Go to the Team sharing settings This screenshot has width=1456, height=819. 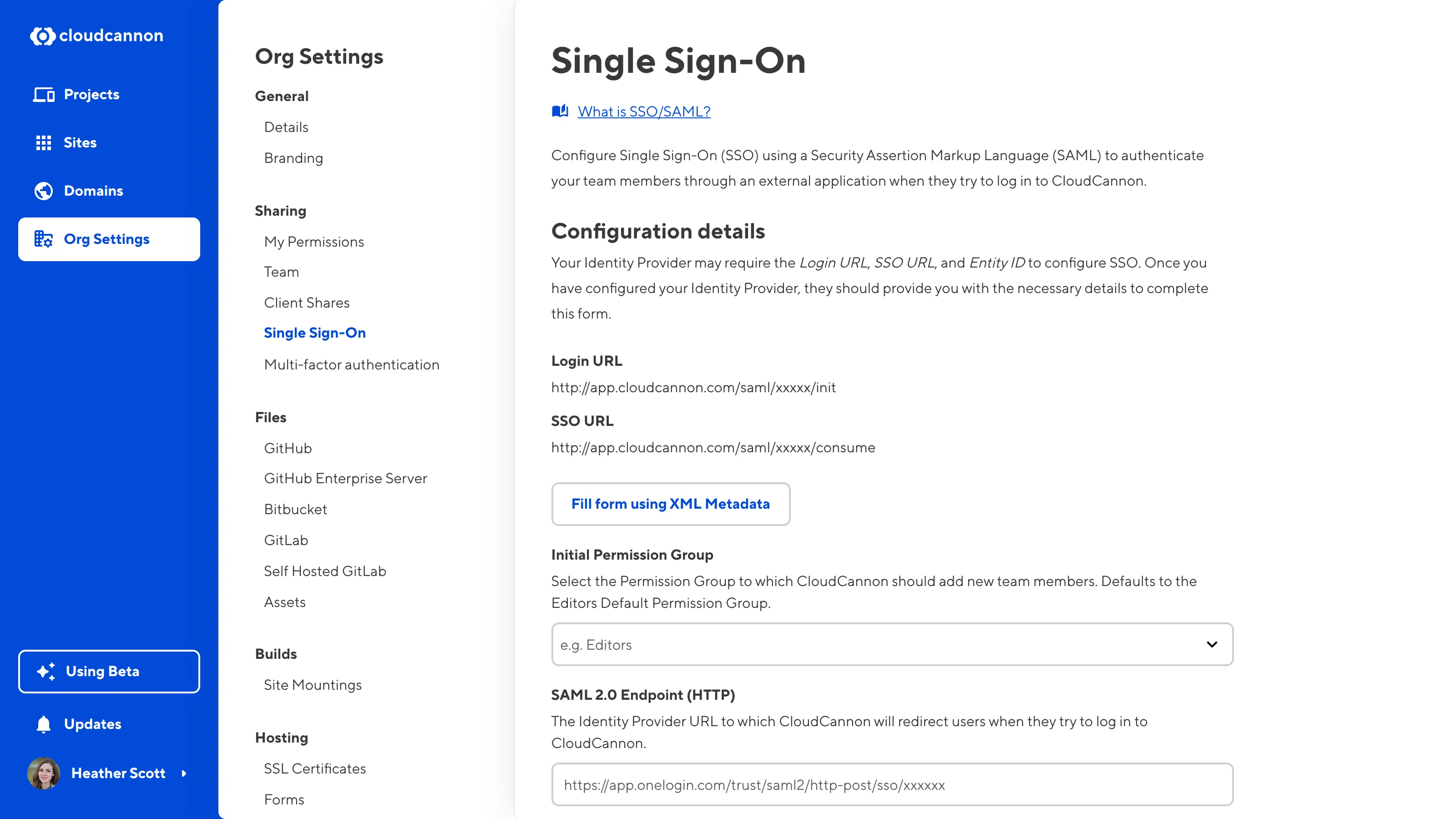(x=282, y=272)
